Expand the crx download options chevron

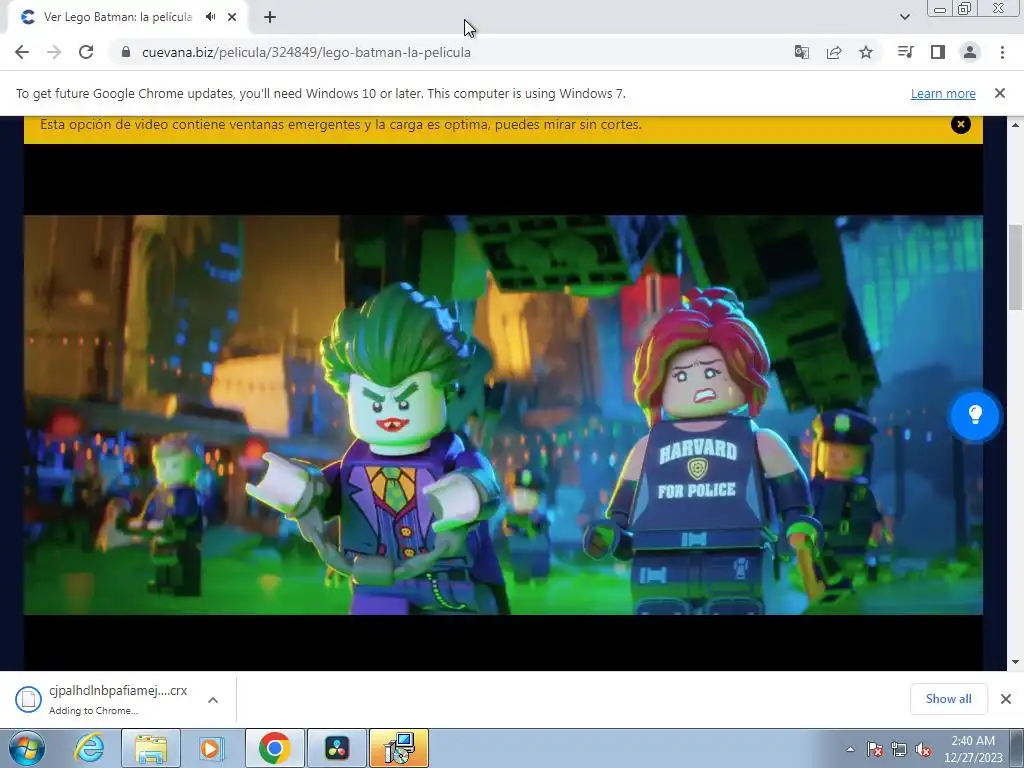tap(213, 699)
